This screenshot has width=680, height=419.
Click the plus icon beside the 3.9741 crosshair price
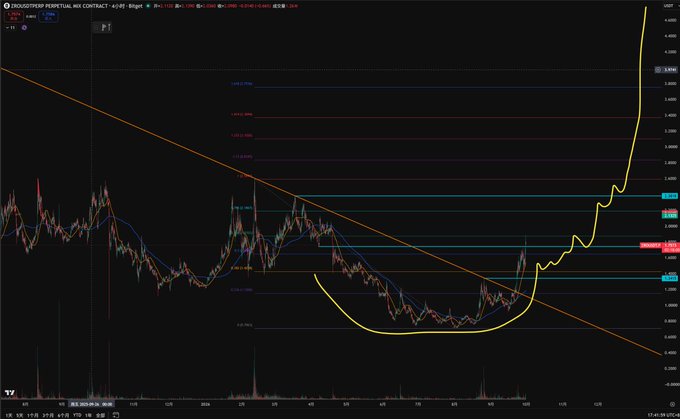(x=658, y=69)
